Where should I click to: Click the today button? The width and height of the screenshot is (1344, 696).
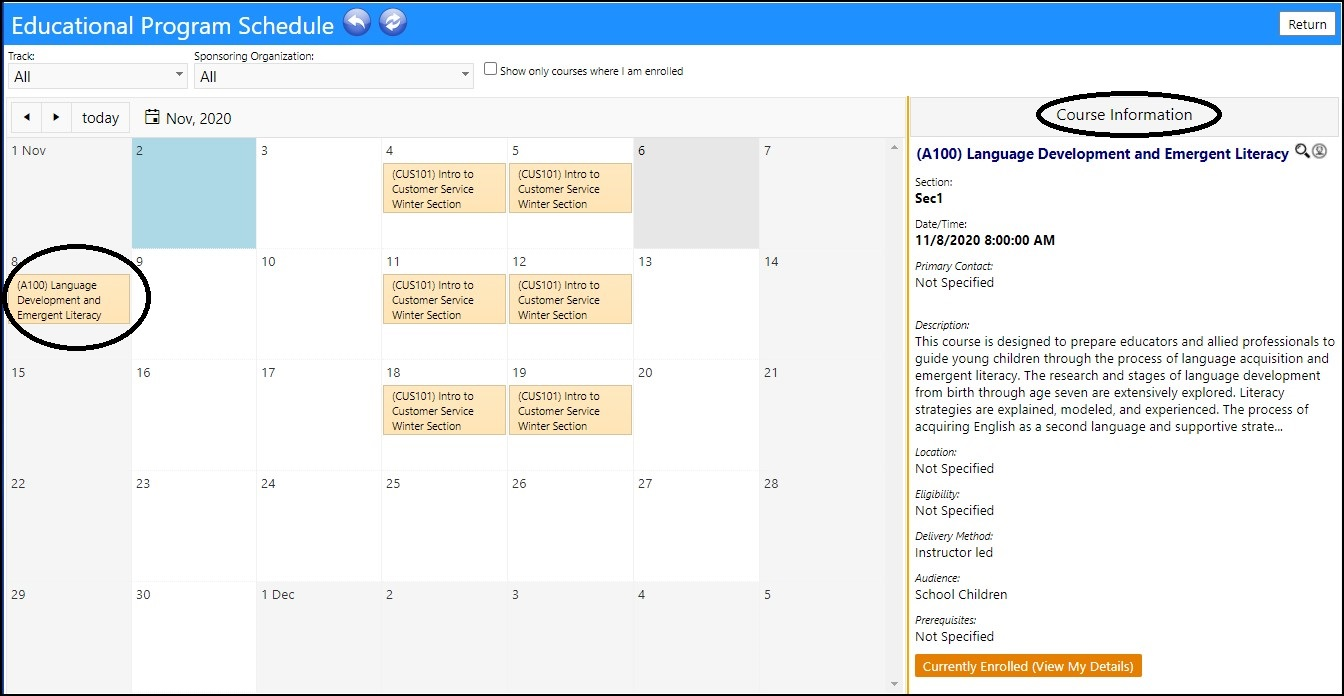tap(100, 117)
